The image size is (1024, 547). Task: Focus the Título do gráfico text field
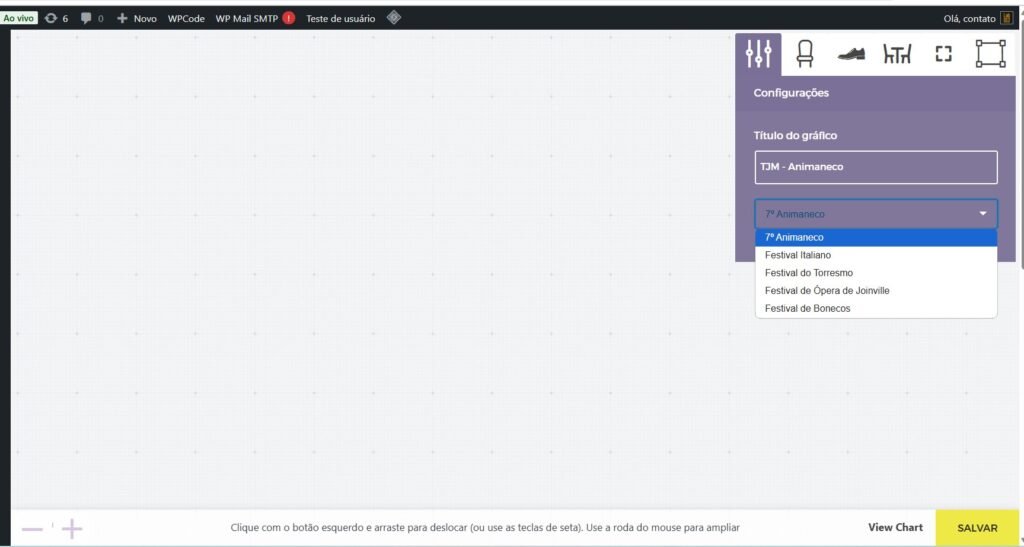(875, 167)
